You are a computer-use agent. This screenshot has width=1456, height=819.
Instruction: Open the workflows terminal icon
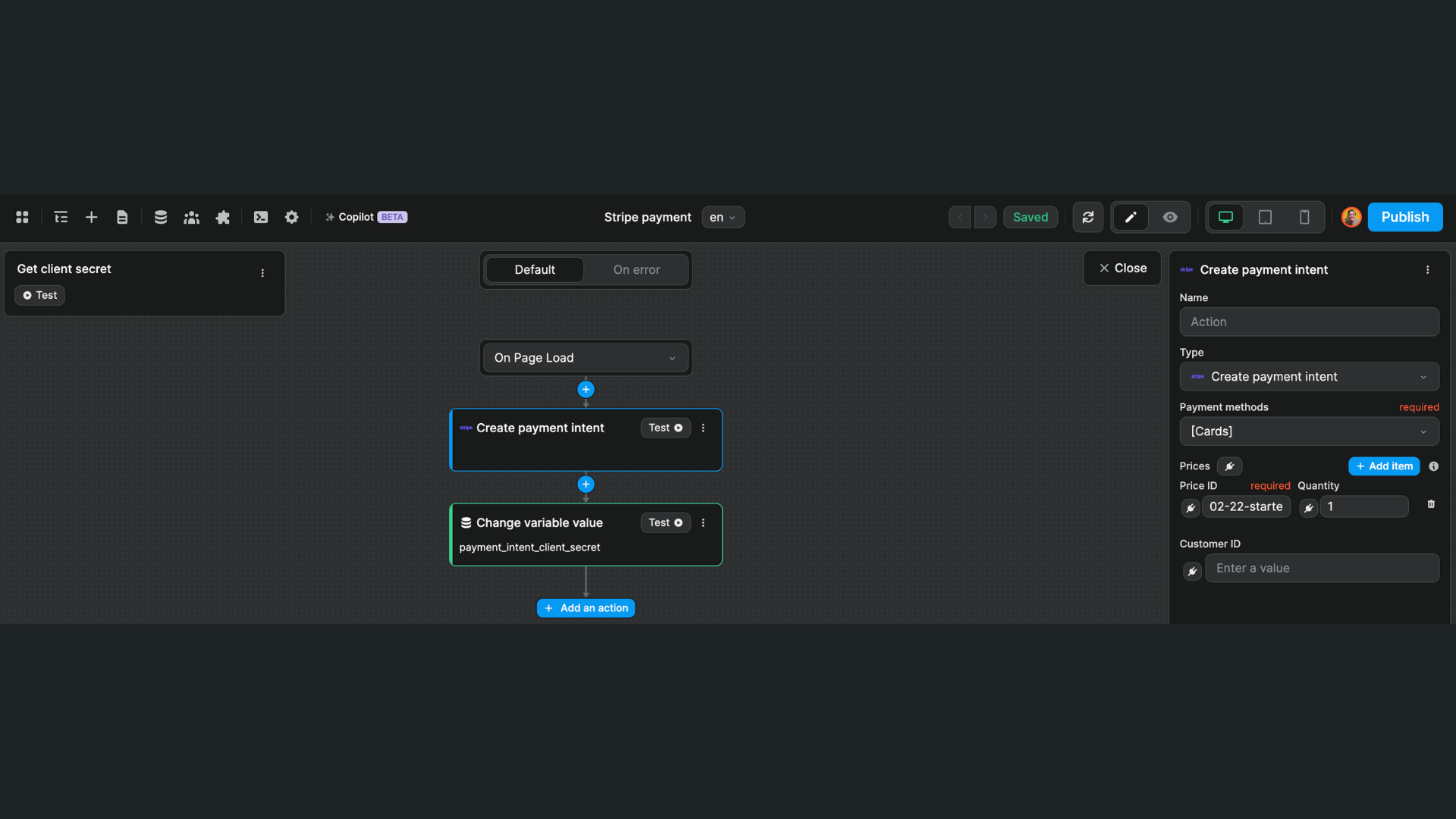[x=261, y=218]
